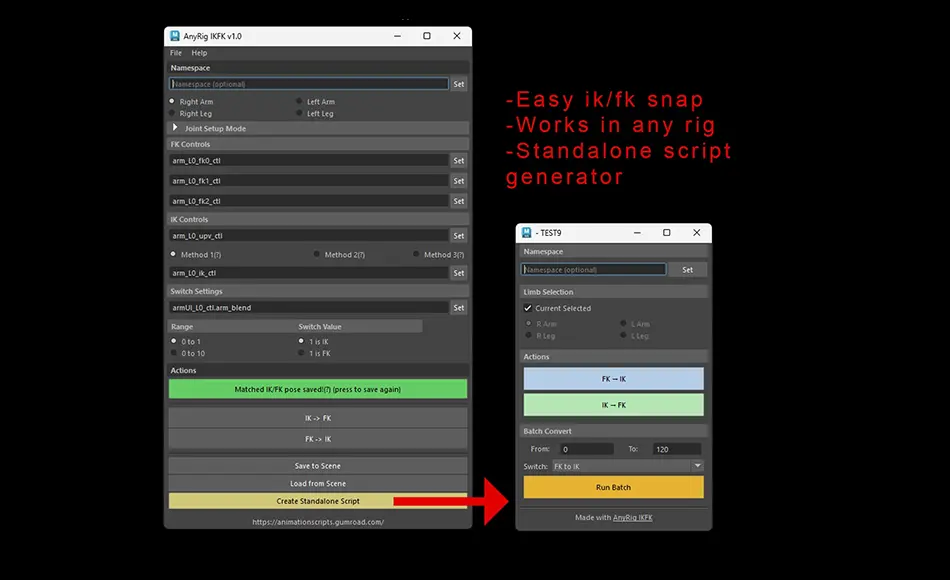Click Set next to AnyRig Namespace field
The image size is (950, 580).
(x=459, y=84)
